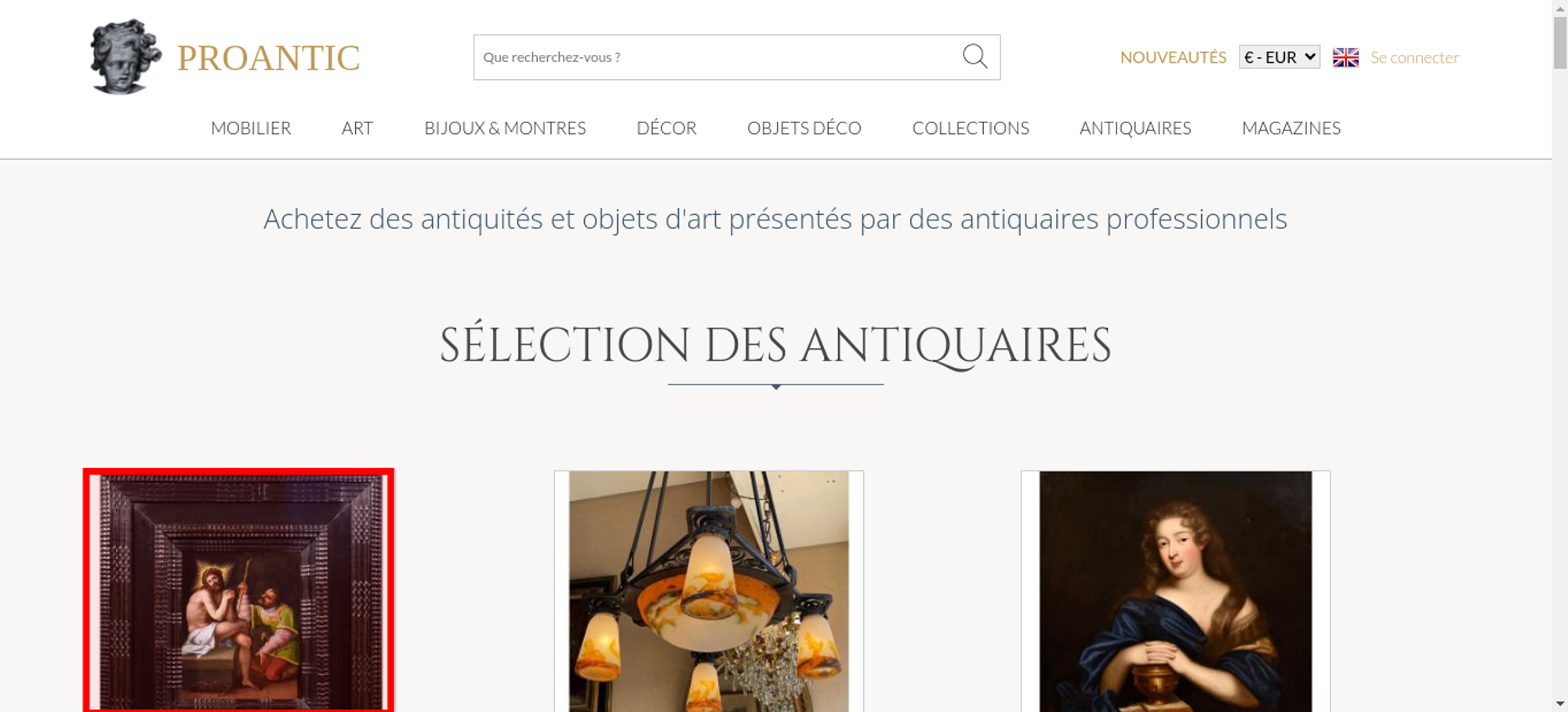Click the scrollbar down arrow
Image resolution: width=1568 pixels, height=712 pixels.
[1559, 703]
